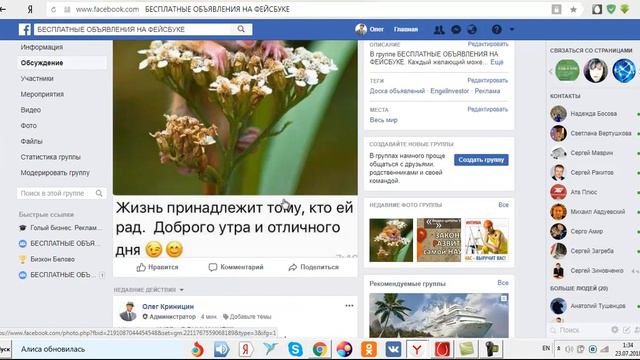Open Голый бизнес quick link
This screenshot has width=640, height=360.
click(61, 228)
